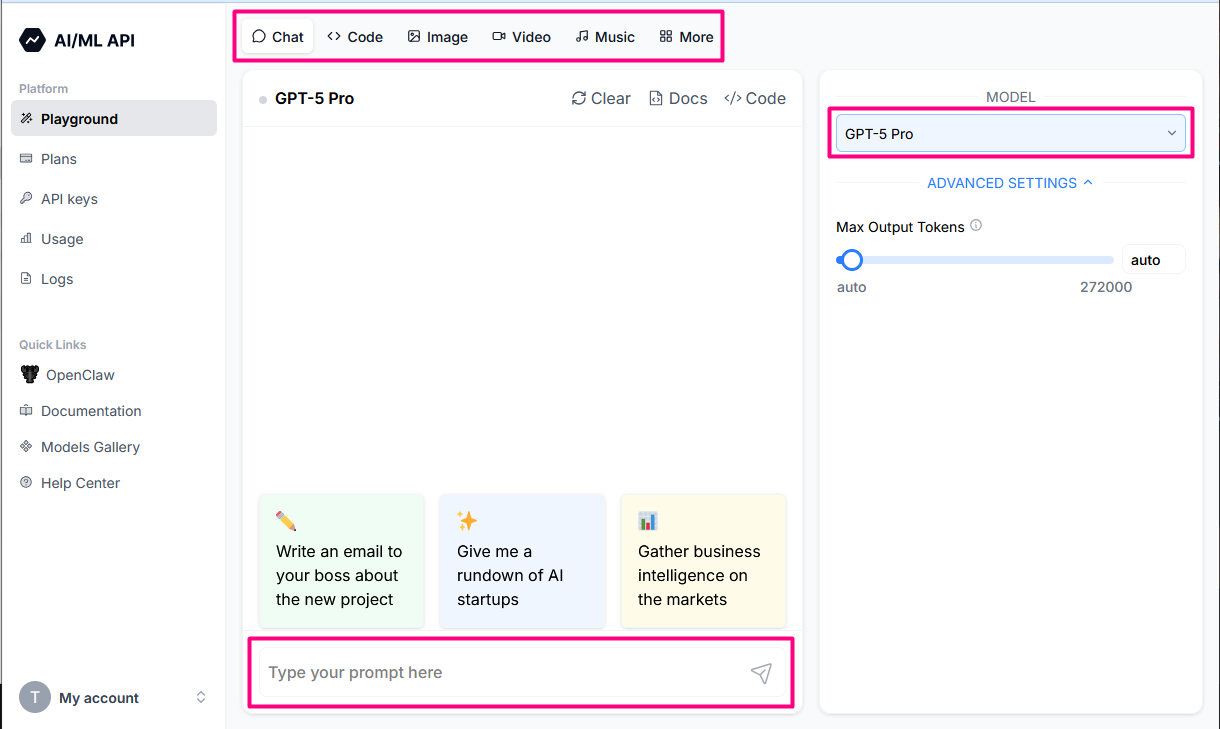
Task: Click the Video camera icon in tabs
Action: (x=499, y=37)
